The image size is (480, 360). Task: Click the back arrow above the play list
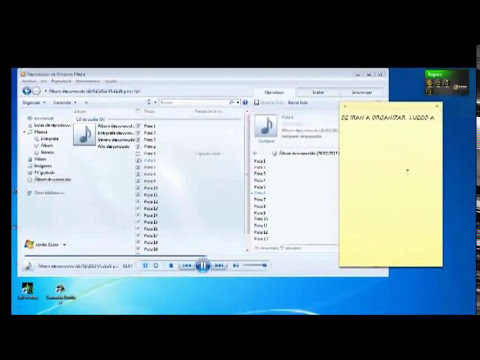pyautogui.click(x=256, y=153)
